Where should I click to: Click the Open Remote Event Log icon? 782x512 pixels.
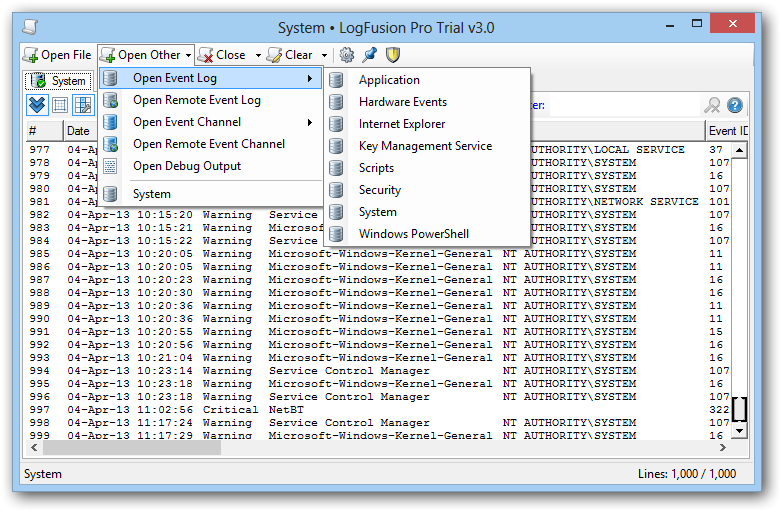tap(110, 100)
